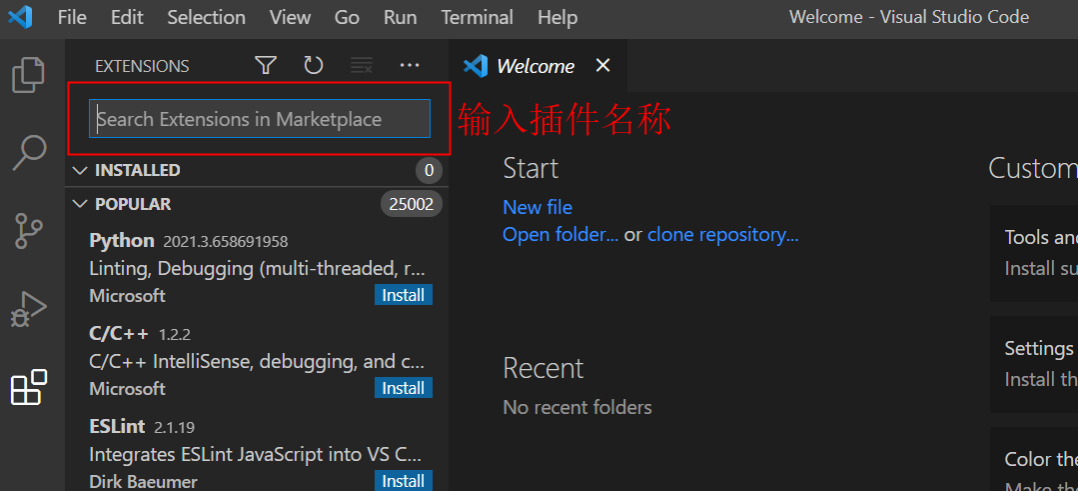This screenshot has height=491, width=1078.
Task: Select the Welcome editor tab
Action: click(x=538, y=66)
